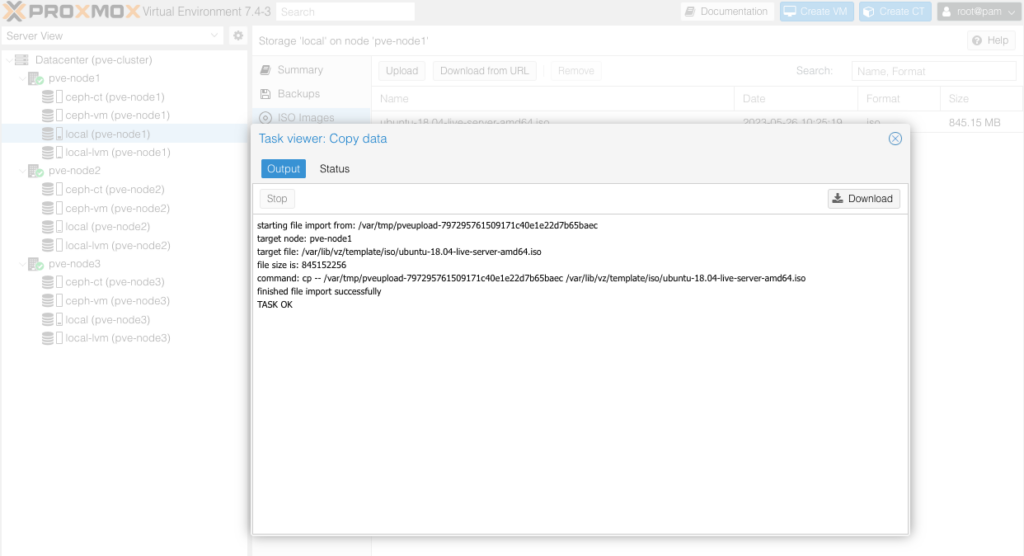Sort by the Format column header
The height and width of the screenshot is (556, 1024).
[x=899, y=99]
